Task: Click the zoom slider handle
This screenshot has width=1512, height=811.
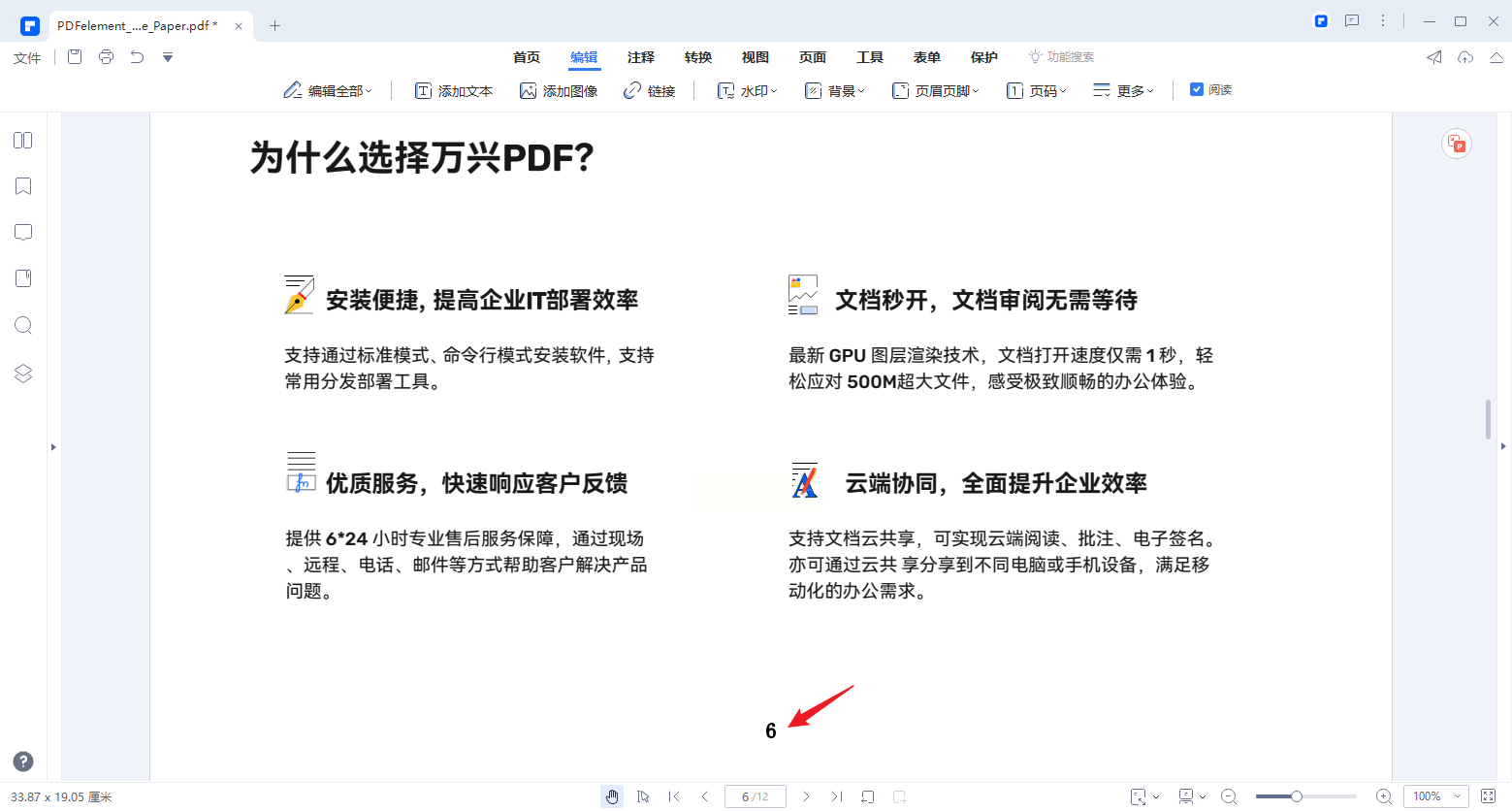Action: 1296,796
